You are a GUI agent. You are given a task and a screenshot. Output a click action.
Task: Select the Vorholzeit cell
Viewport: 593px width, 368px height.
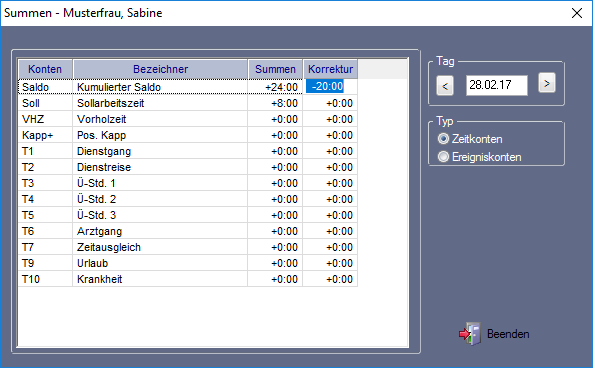(x=160, y=119)
